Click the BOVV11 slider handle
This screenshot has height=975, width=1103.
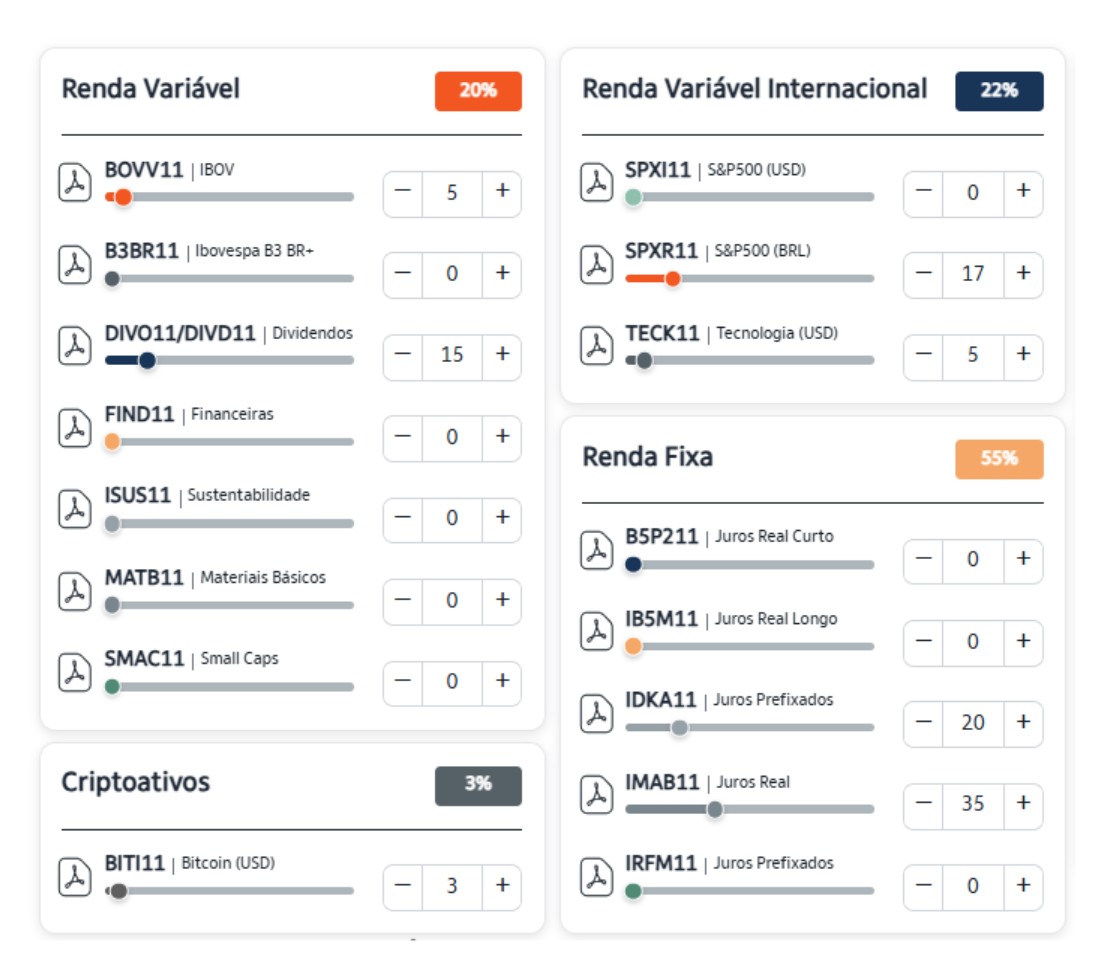(123, 197)
